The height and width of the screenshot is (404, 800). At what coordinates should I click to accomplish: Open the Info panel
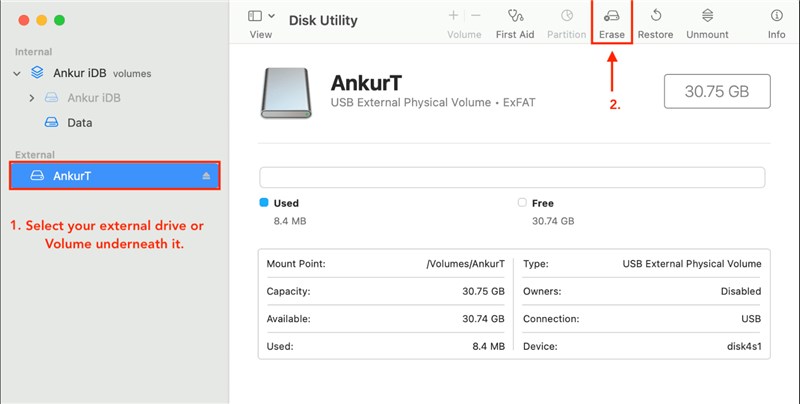776,17
